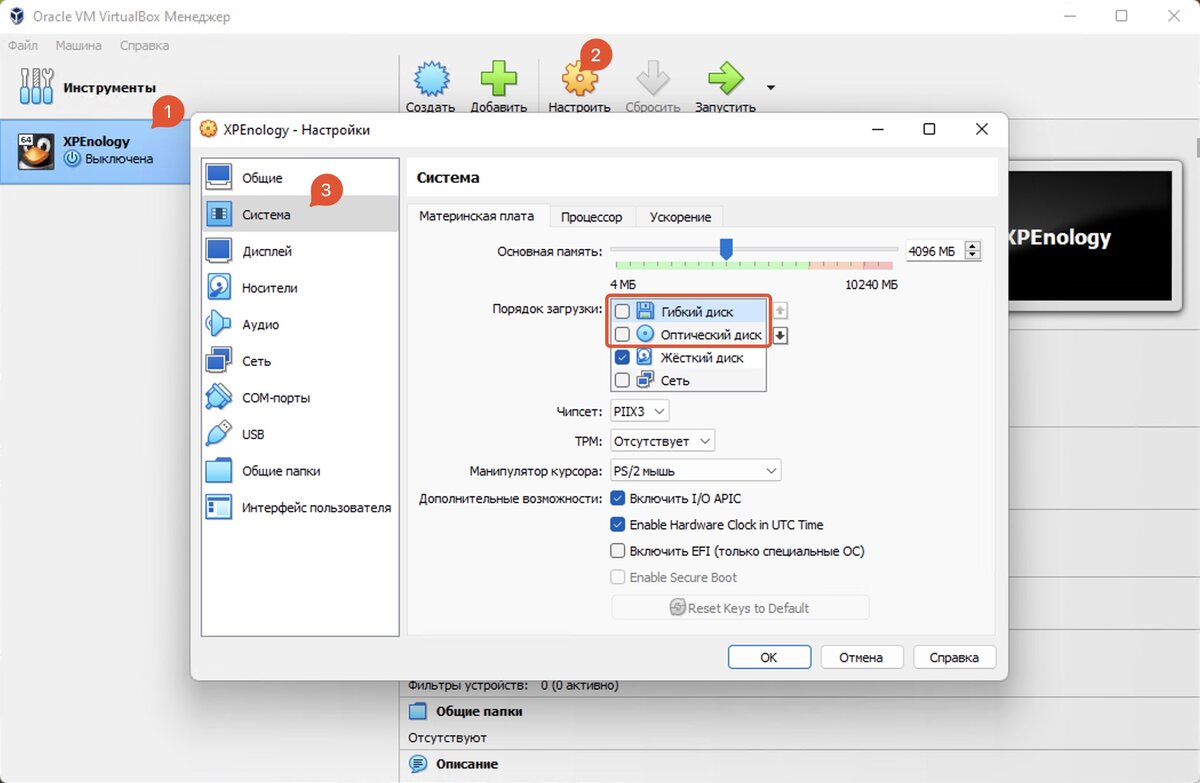Click the VirtualBox title bar app icon
The height and width of the screenshot is (783, 1200).
(x=17, y=16)
